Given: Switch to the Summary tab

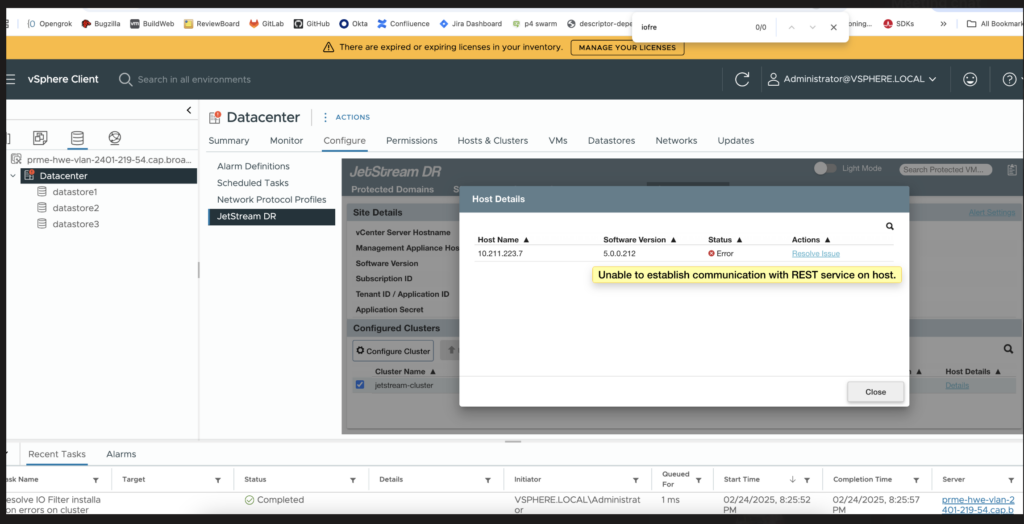Looking at the screenshot, I should [x=229, y=140].
